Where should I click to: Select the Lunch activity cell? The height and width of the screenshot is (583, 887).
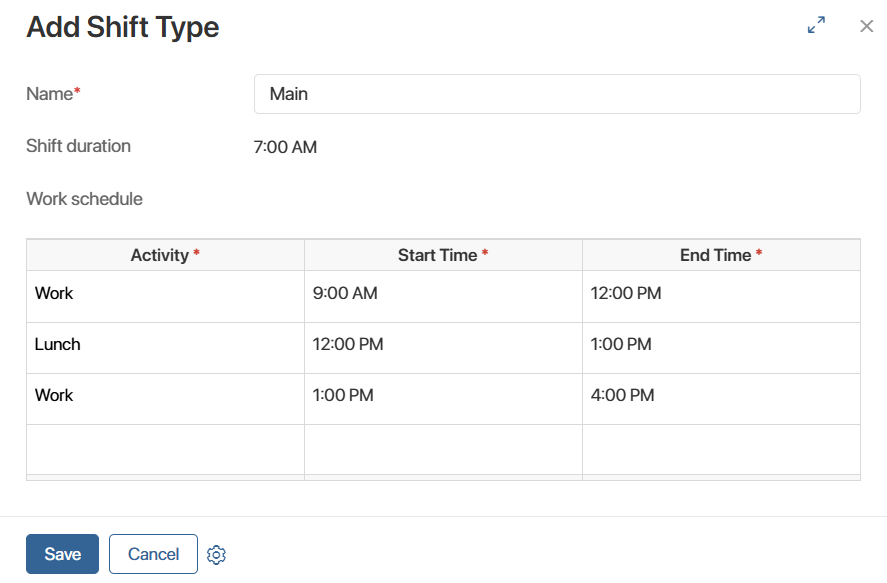click(165, 346)
